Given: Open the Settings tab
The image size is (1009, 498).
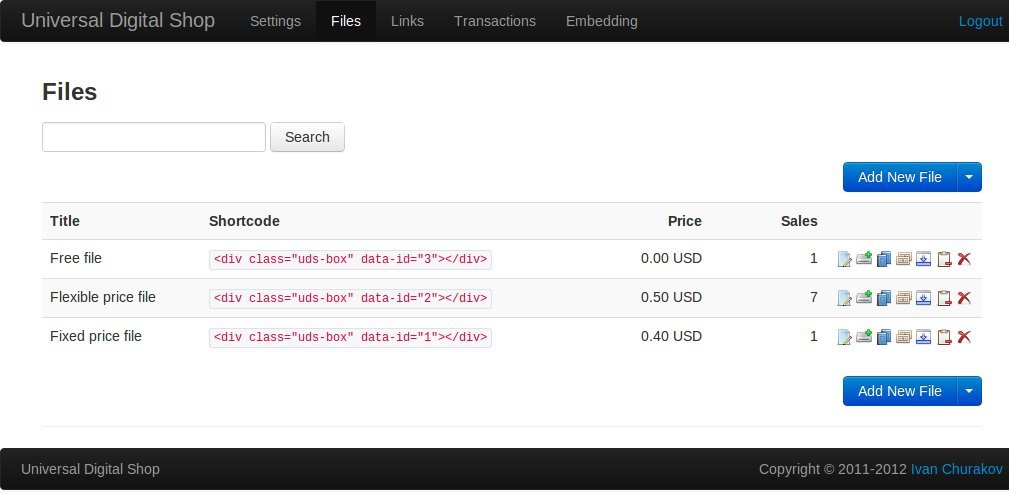Looking at the screenshot, I should 275,21.
